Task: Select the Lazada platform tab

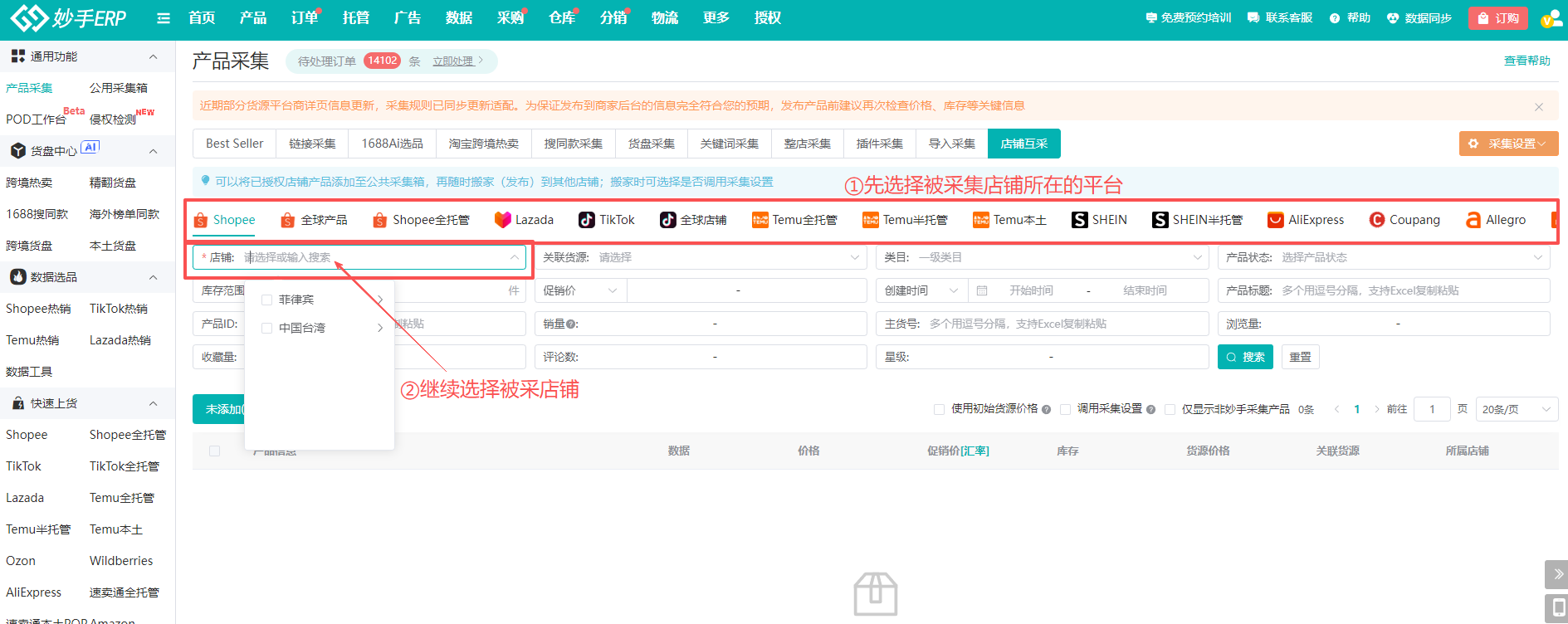Action: pos(524,220)
